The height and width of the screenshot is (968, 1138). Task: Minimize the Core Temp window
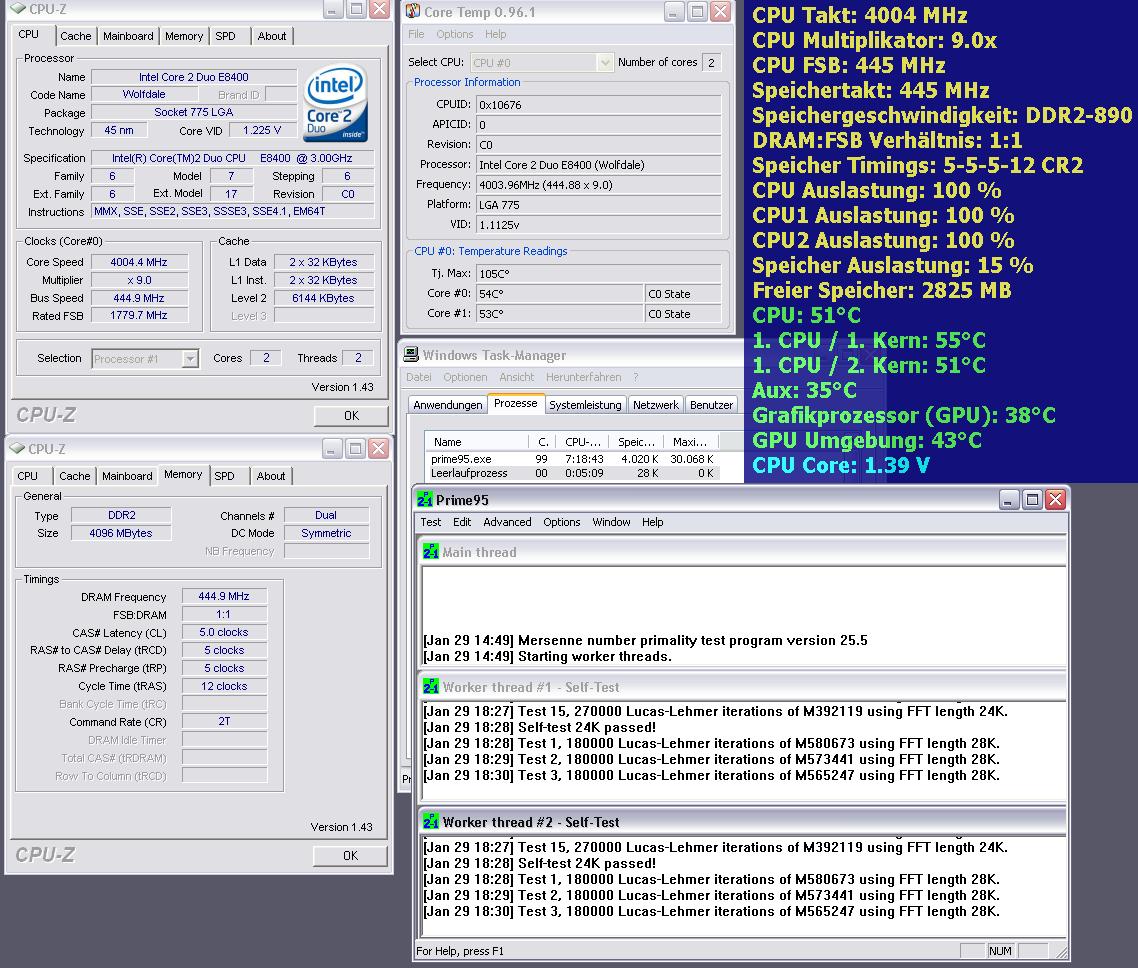pyautogui.click(x=674, y=11)
